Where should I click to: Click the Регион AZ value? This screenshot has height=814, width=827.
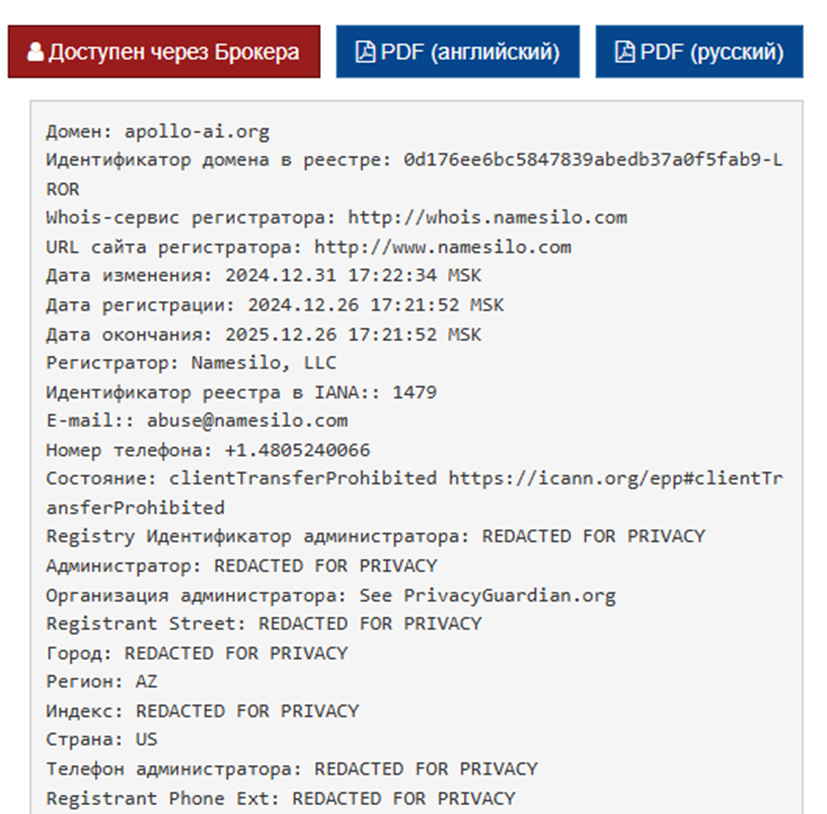pos(147,682)
